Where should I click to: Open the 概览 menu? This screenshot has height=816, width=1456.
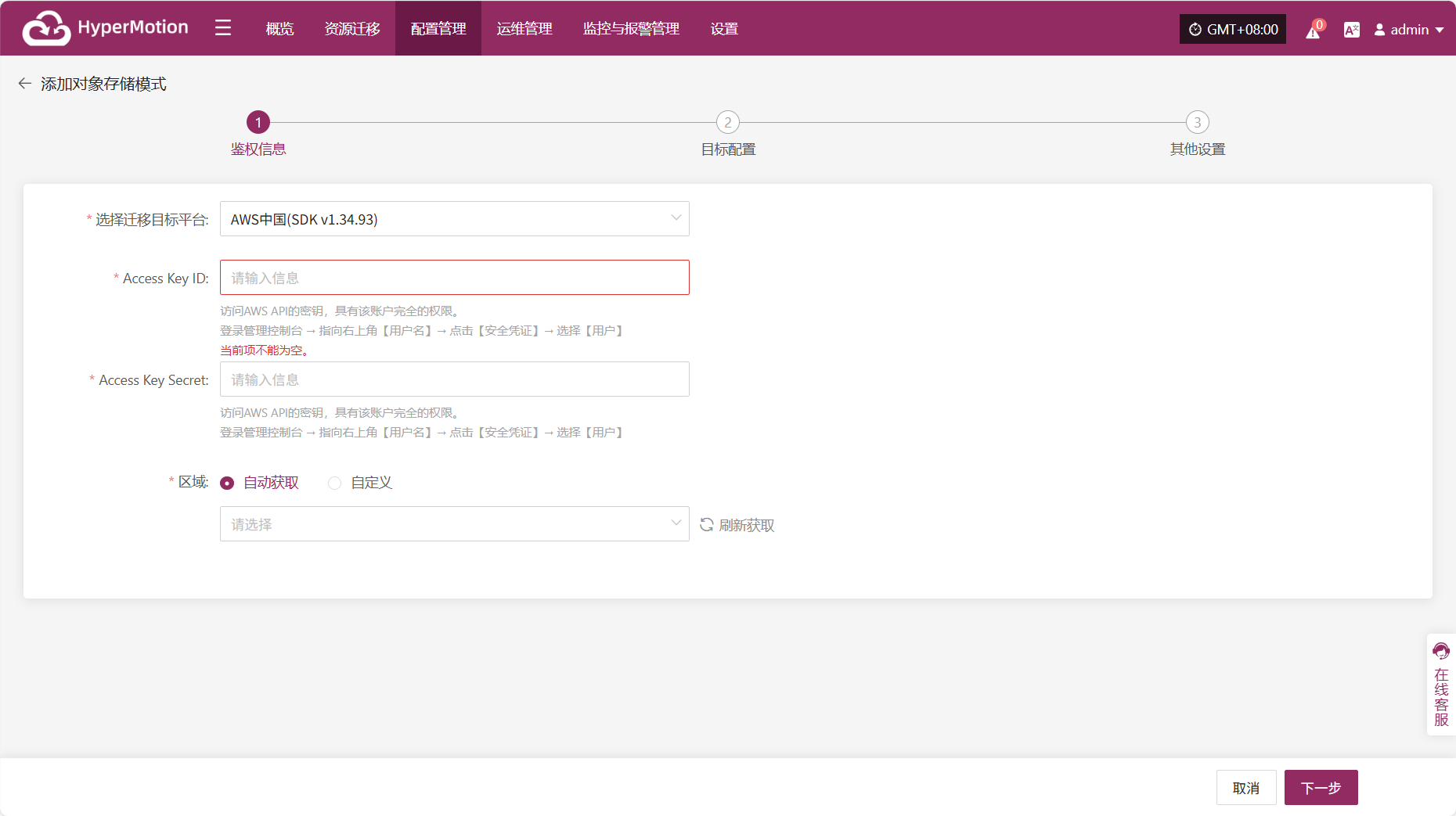pyautogui.click(x=279, y=28)
